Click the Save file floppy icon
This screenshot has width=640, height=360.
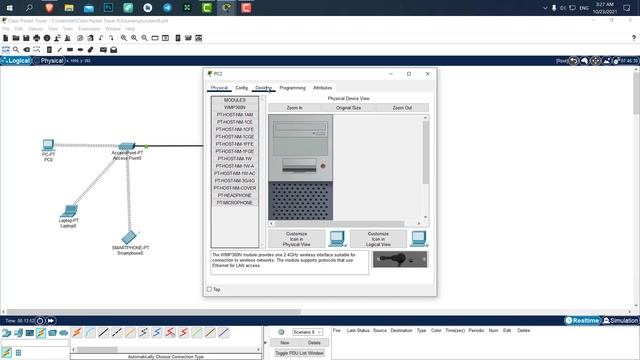click(26, 38)
